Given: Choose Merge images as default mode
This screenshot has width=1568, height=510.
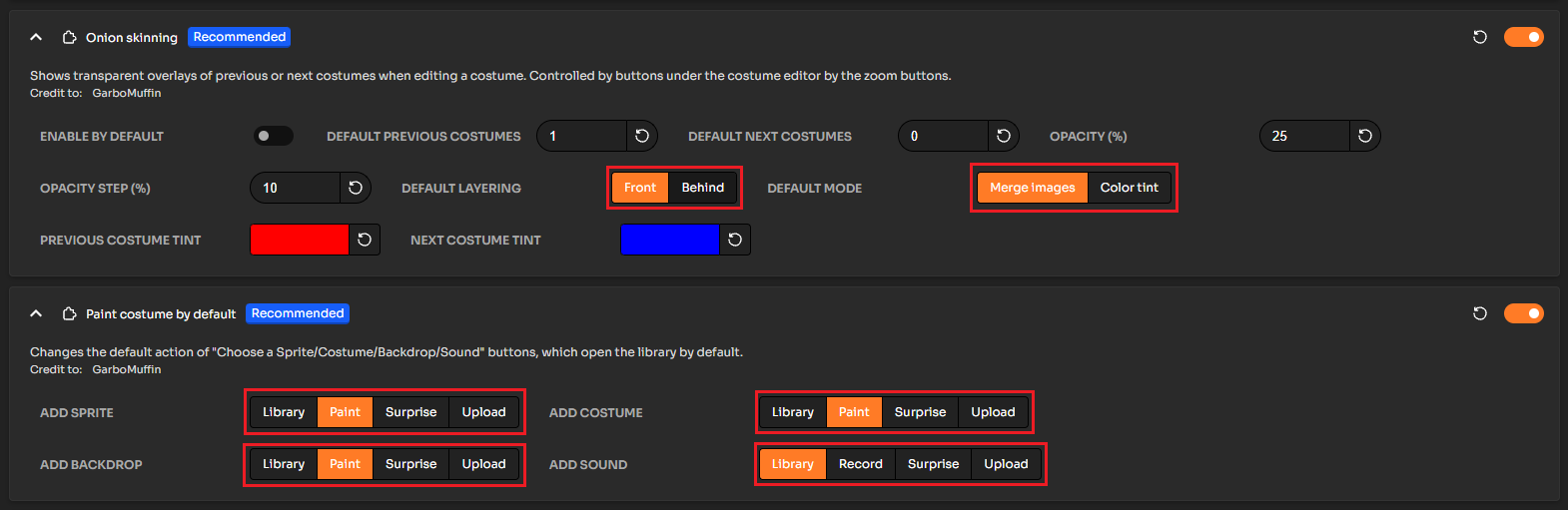Looking at the screenshot, I should (x=1033, y=188).
